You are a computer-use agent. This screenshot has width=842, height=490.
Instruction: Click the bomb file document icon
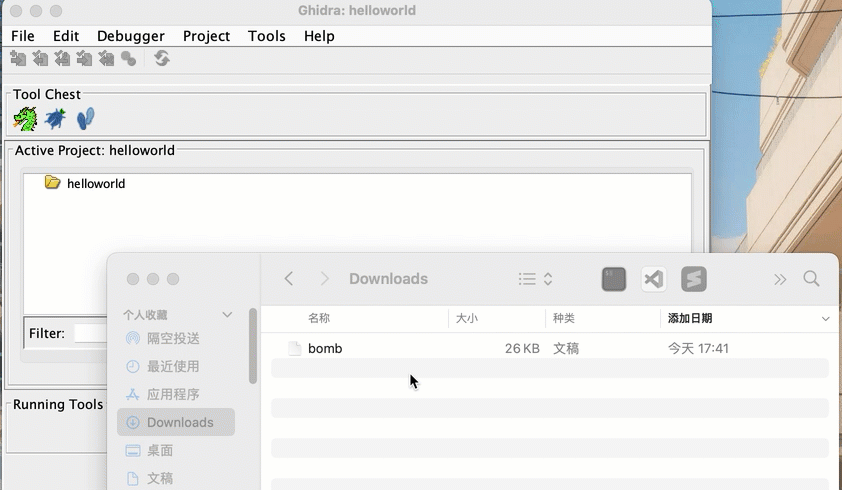pyautogui.click(x=294, y=348)
